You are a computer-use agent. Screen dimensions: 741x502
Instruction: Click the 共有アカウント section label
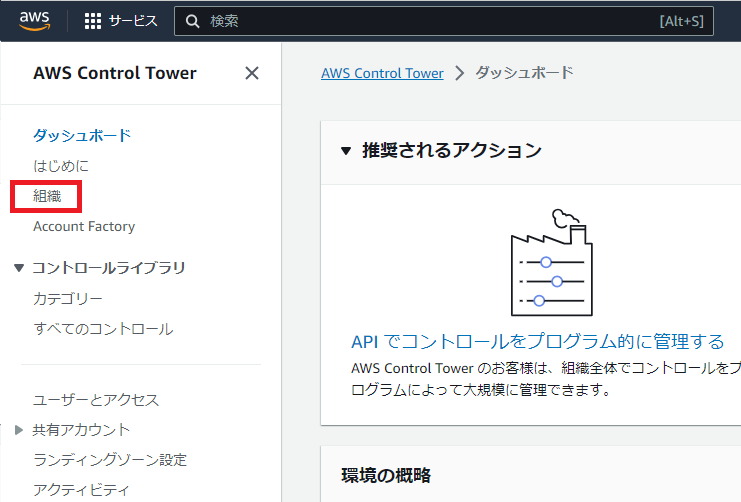tap(81, 430)
